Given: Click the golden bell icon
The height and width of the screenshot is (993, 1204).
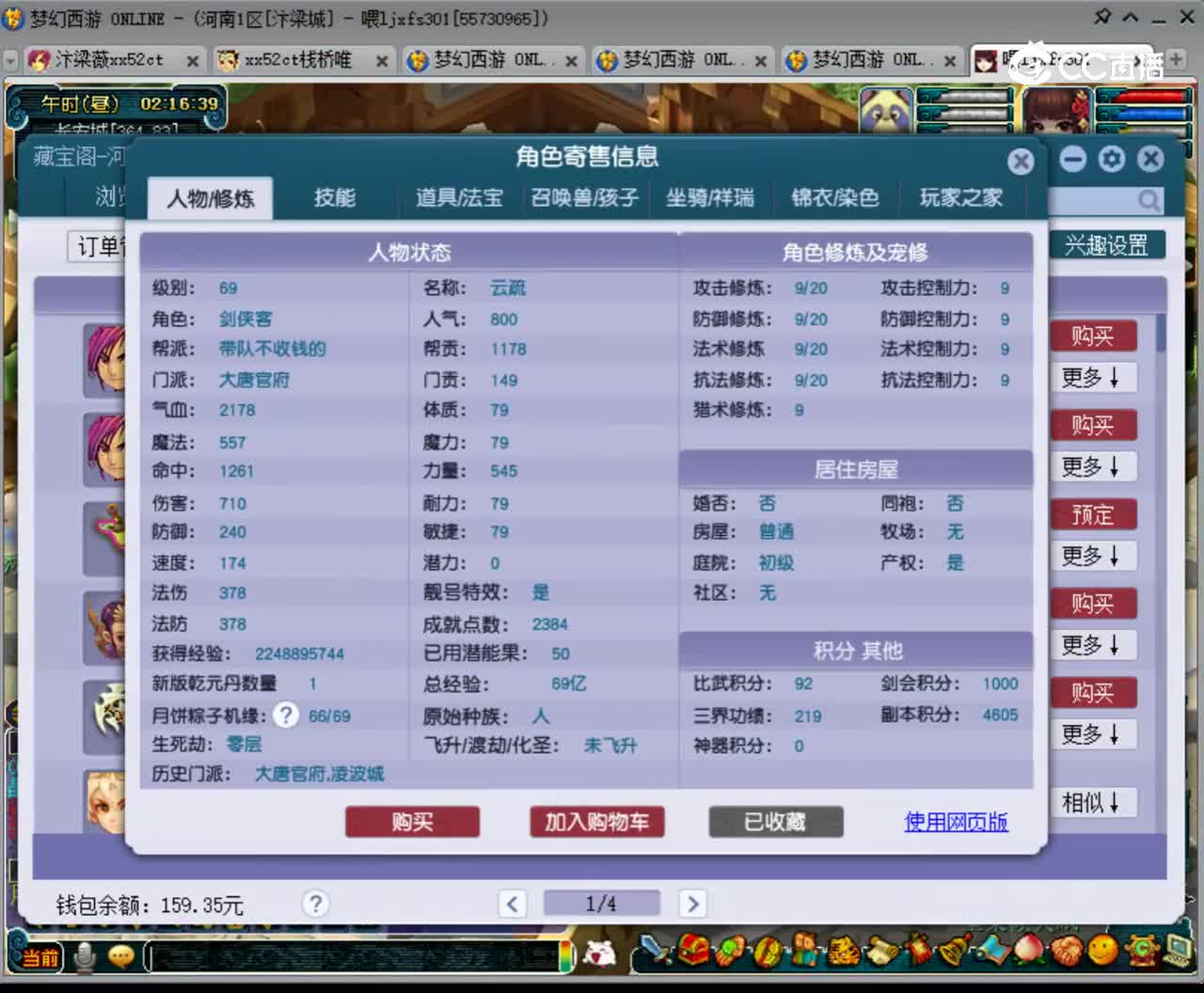Looking at the screenshot, I should point(956,950).
